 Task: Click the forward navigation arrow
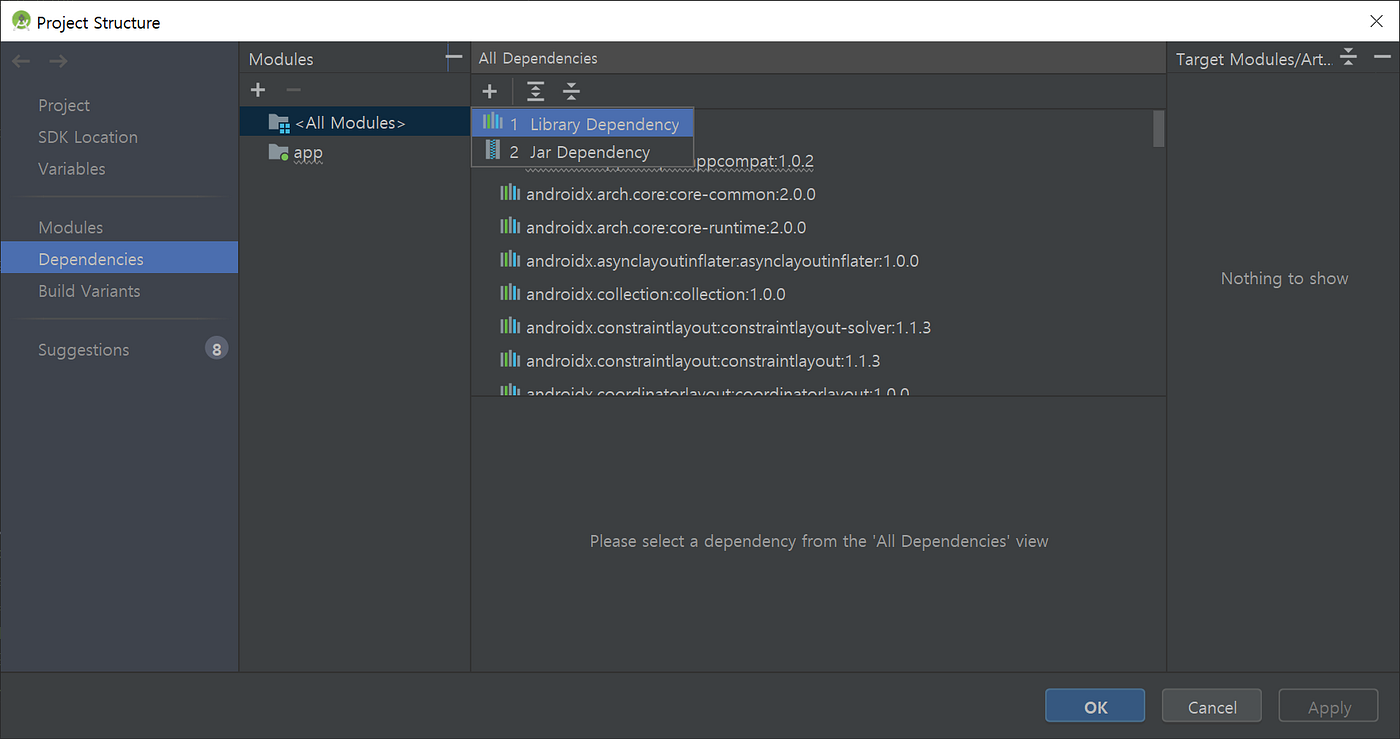pos(57,60)
